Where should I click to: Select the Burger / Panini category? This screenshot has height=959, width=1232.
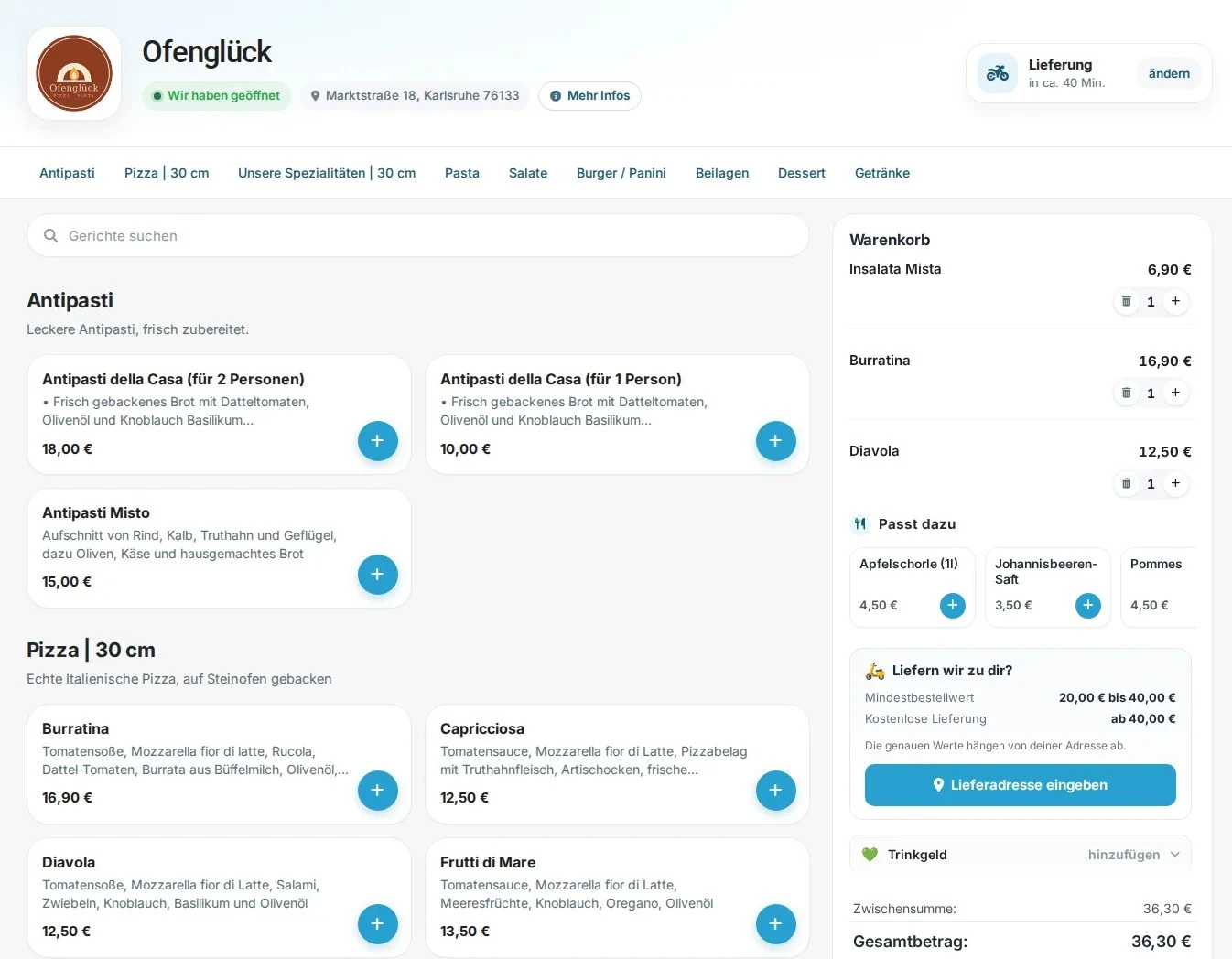(621, 173)
